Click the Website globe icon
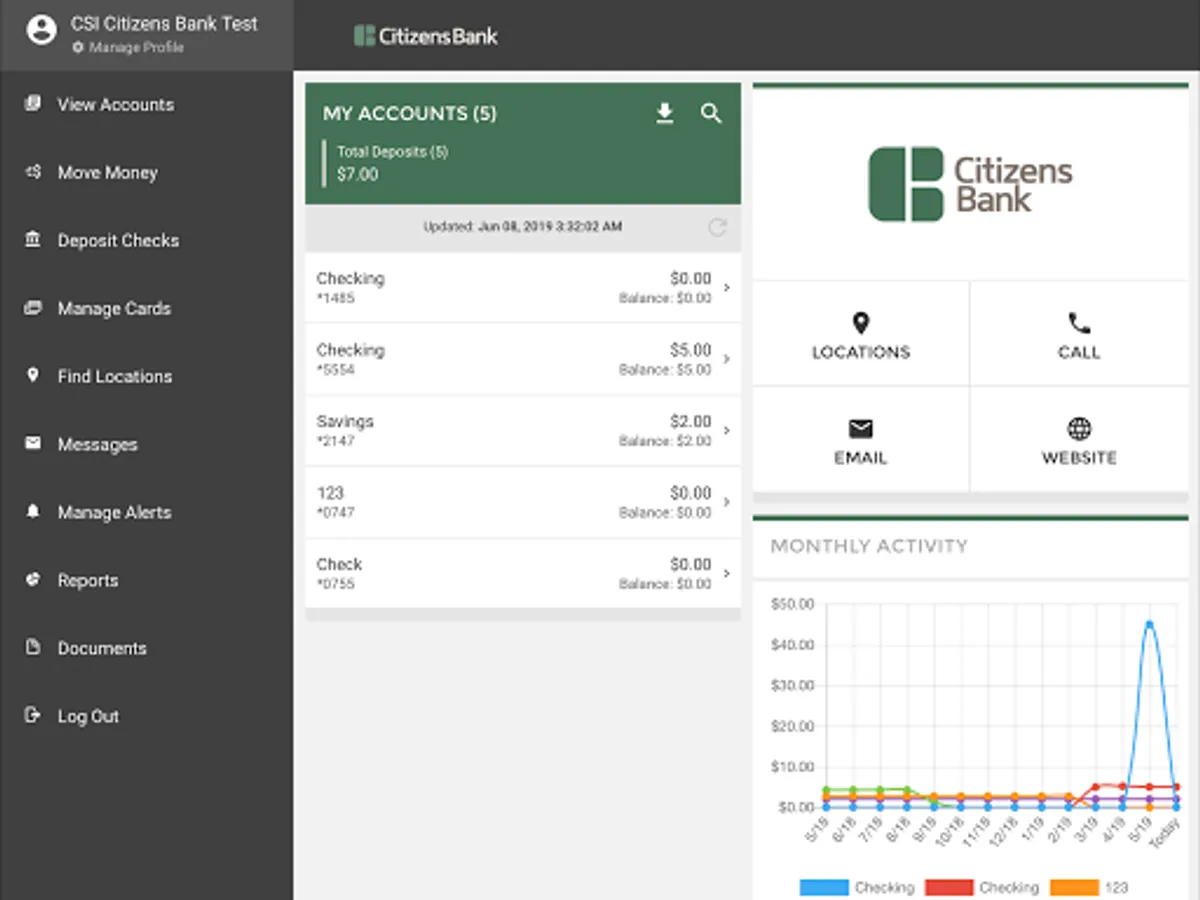Viewport: 1200px width, 900px height. point(1079,429)
